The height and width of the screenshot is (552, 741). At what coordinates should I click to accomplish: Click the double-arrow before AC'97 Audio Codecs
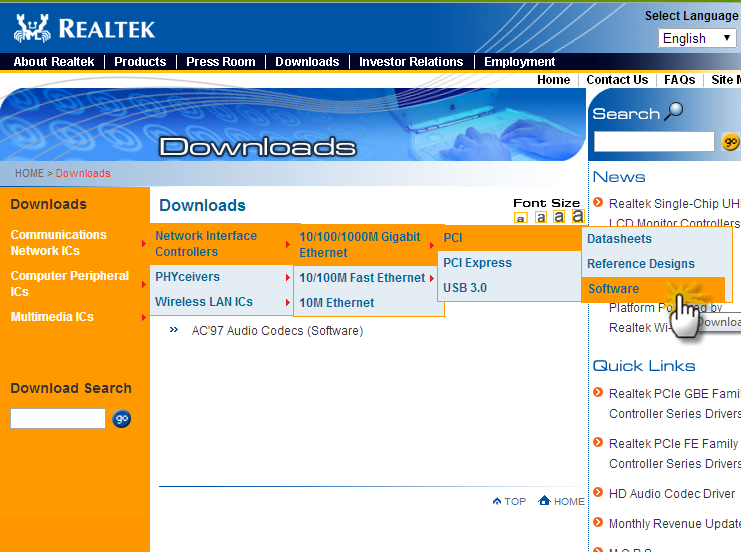pos(174,330)
